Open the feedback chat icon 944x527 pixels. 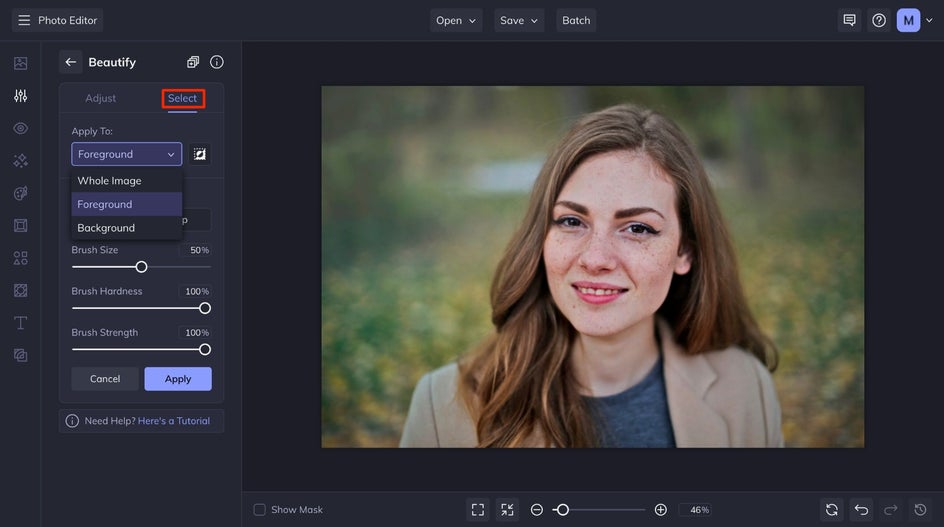click(x=849, y=20)
